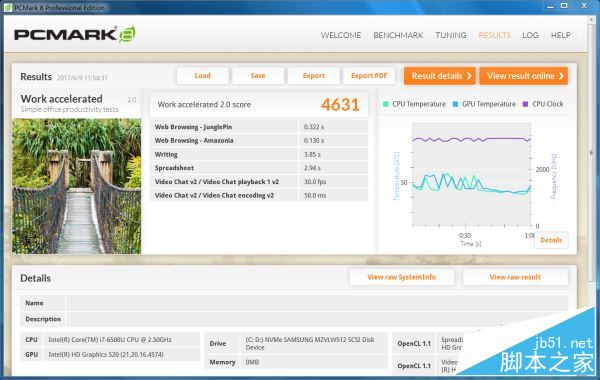This screenshot has height=380, width=600.
Task: Click the NVMe SAMSUNG drive entry
Action: (310, 343)
